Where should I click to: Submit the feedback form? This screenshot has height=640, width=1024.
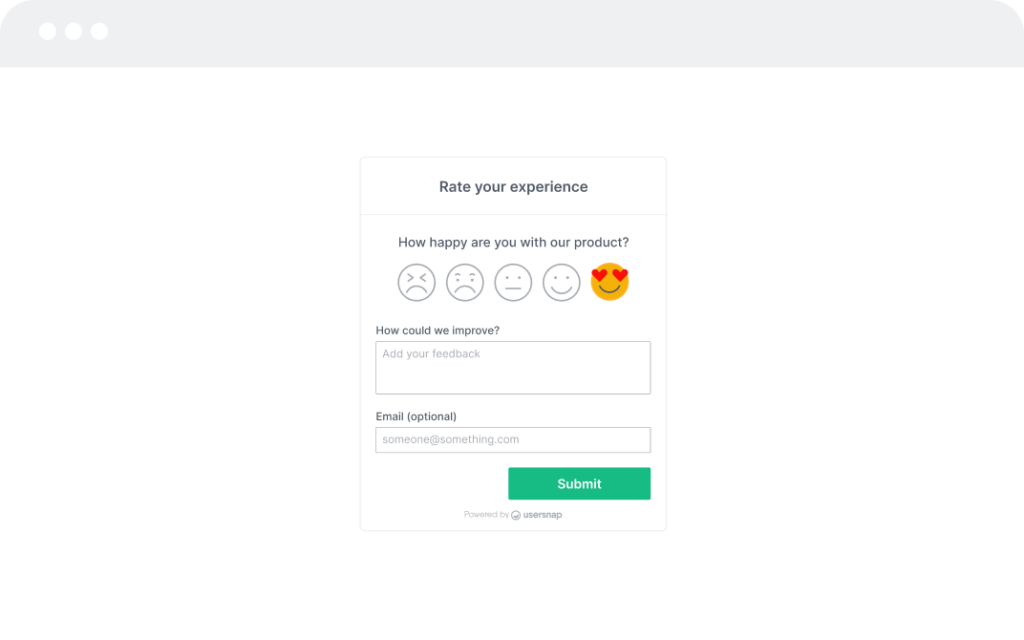579,483
